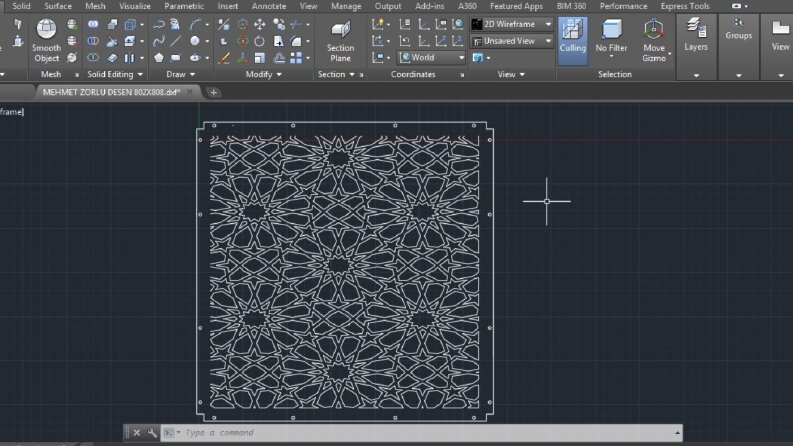Toggle the Culling selection button
Image resolution: width=793 pixels, height=446 pixels.
tap(572, 40)
